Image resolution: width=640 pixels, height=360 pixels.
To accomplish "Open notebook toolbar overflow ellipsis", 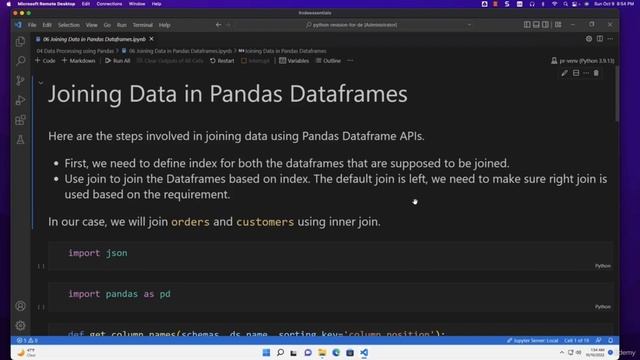I will pos(350,61).
